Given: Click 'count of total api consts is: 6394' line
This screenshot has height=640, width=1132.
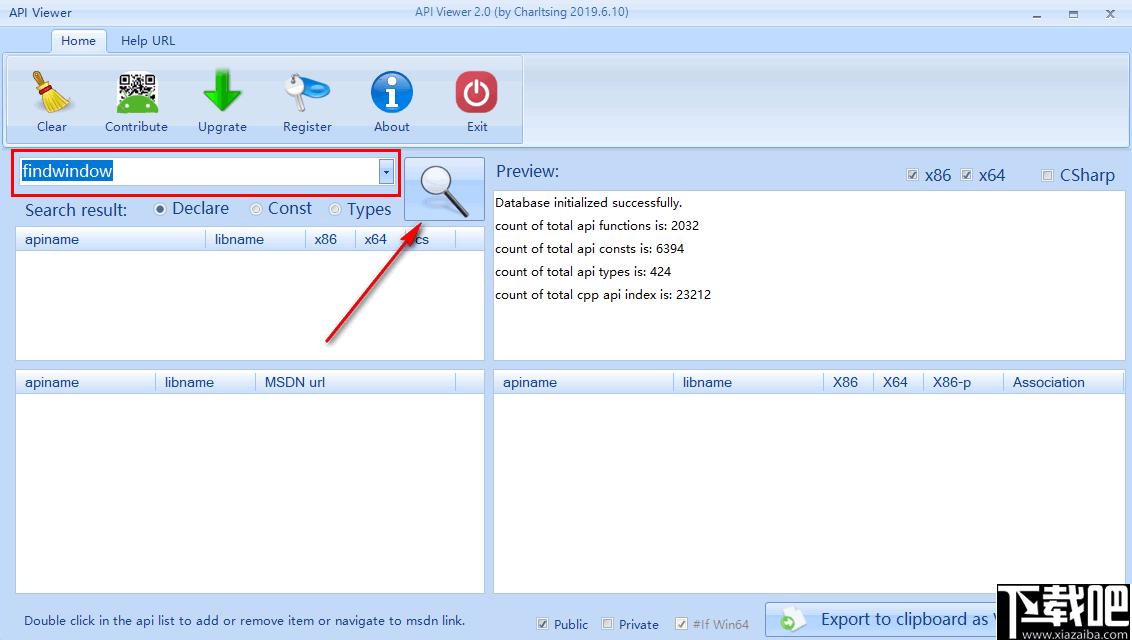Looking at the screenshot, I should click(590, 249).
